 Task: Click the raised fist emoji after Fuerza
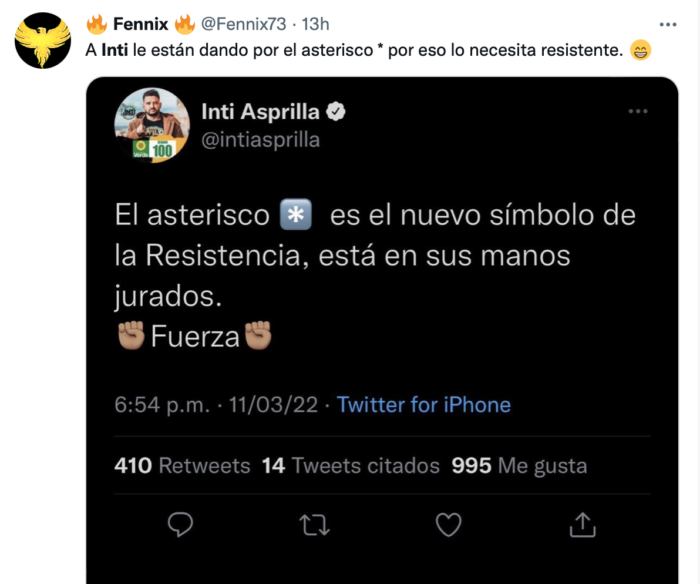(258, 336)
